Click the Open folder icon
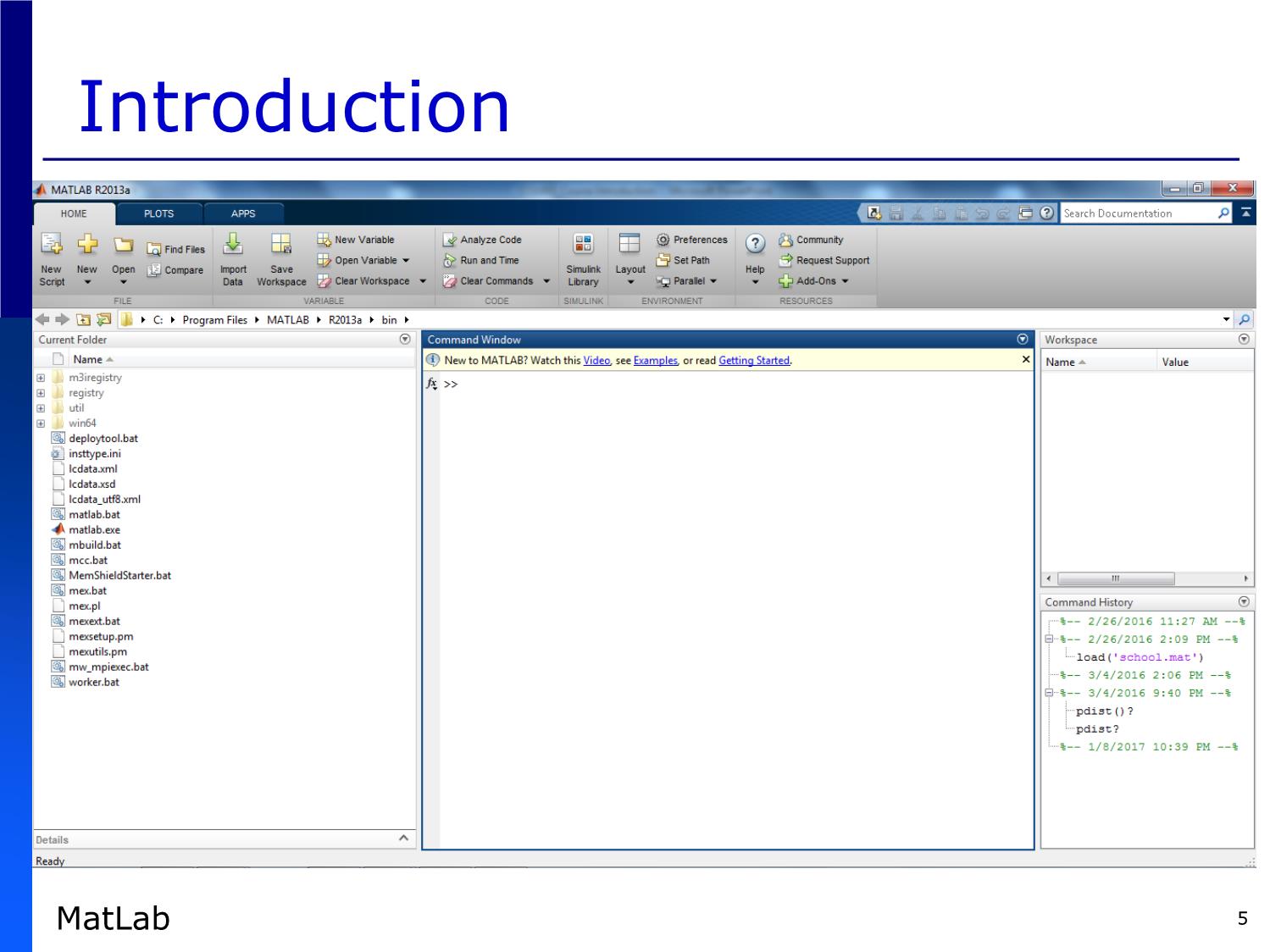The width and height of the screenshot is (1270, 952). [124, 245]
